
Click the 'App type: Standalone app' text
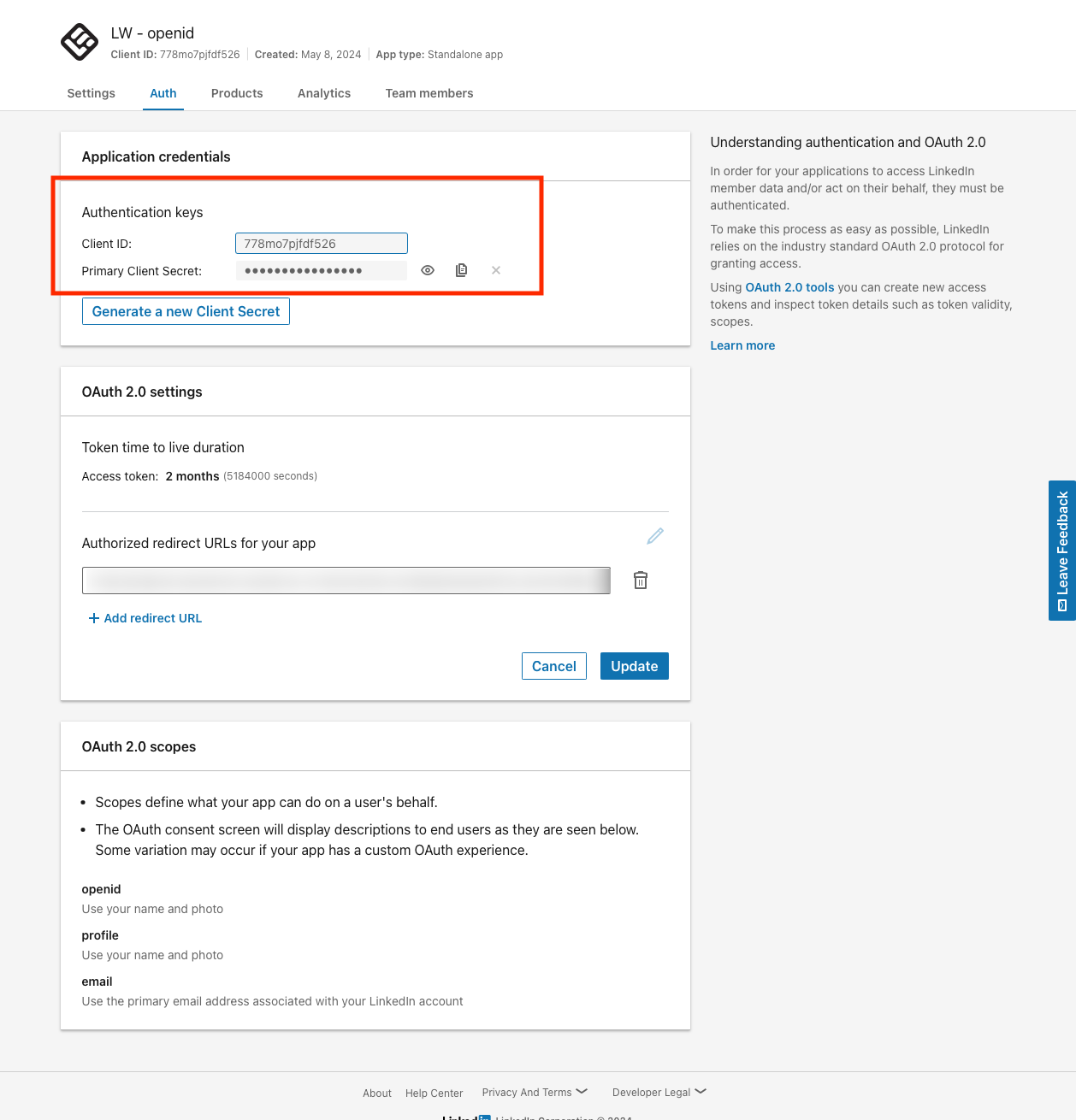(x=440, y=55)
